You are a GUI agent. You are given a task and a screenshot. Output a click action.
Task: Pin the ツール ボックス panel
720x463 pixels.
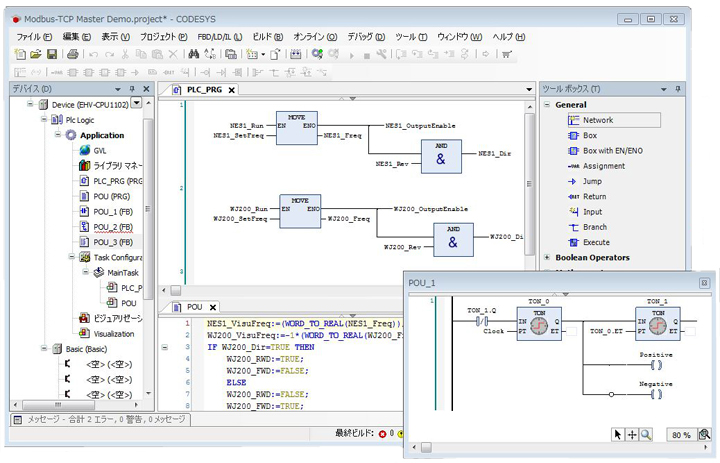coord(678,89)
